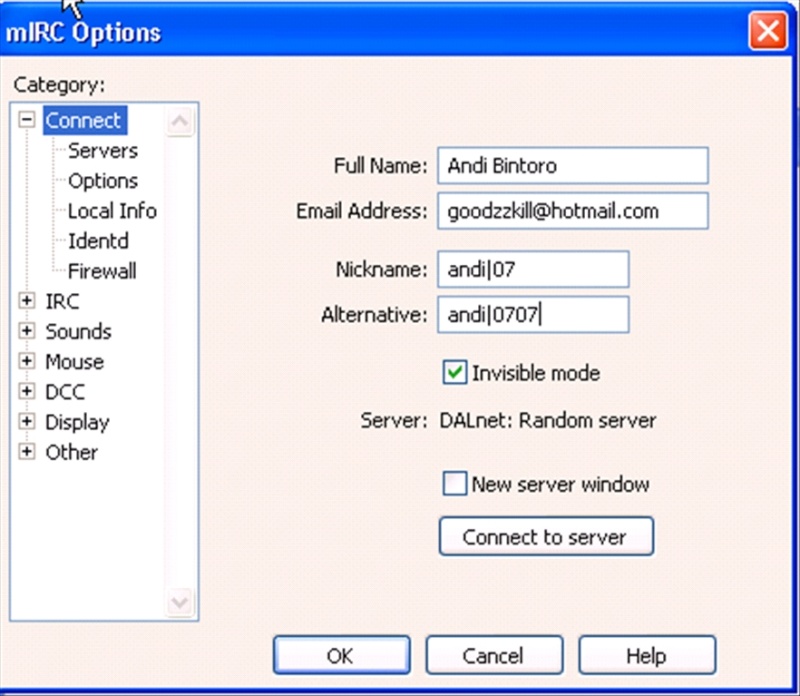Click the Email Address input field
The image size is (800, 696).
tap(572, 210)
